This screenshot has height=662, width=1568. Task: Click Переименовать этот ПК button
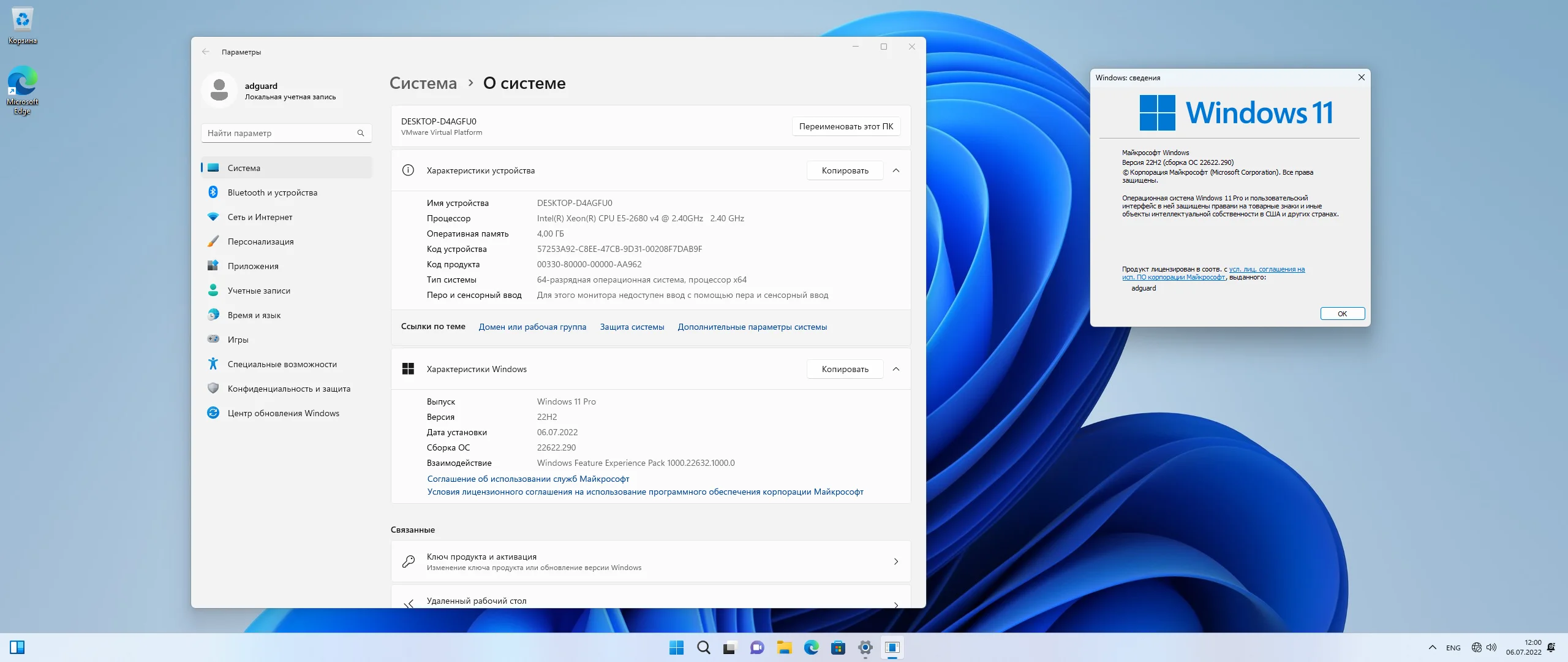(845, 126)
